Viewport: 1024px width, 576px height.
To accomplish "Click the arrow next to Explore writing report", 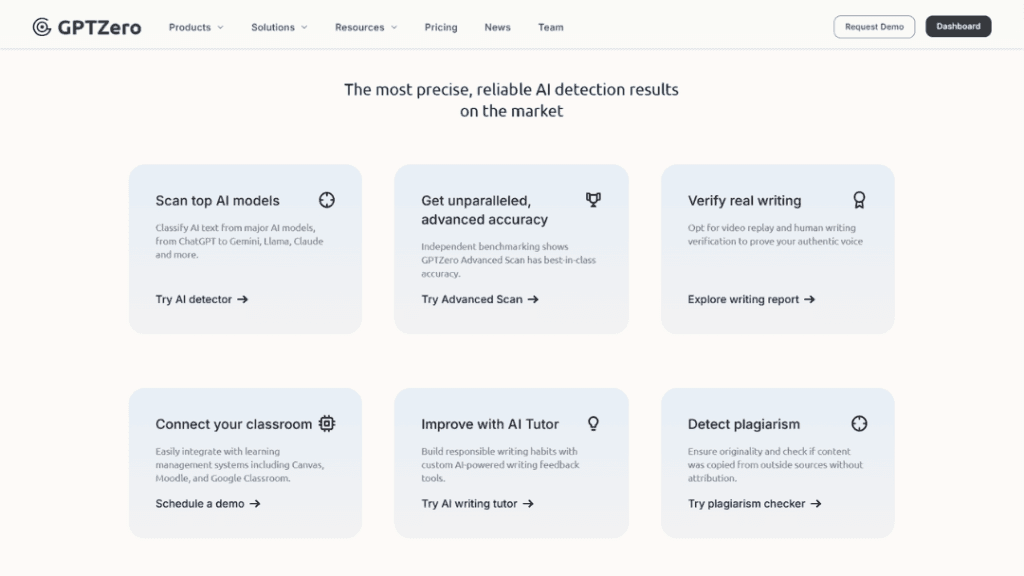I will click(x=810, y=299).
